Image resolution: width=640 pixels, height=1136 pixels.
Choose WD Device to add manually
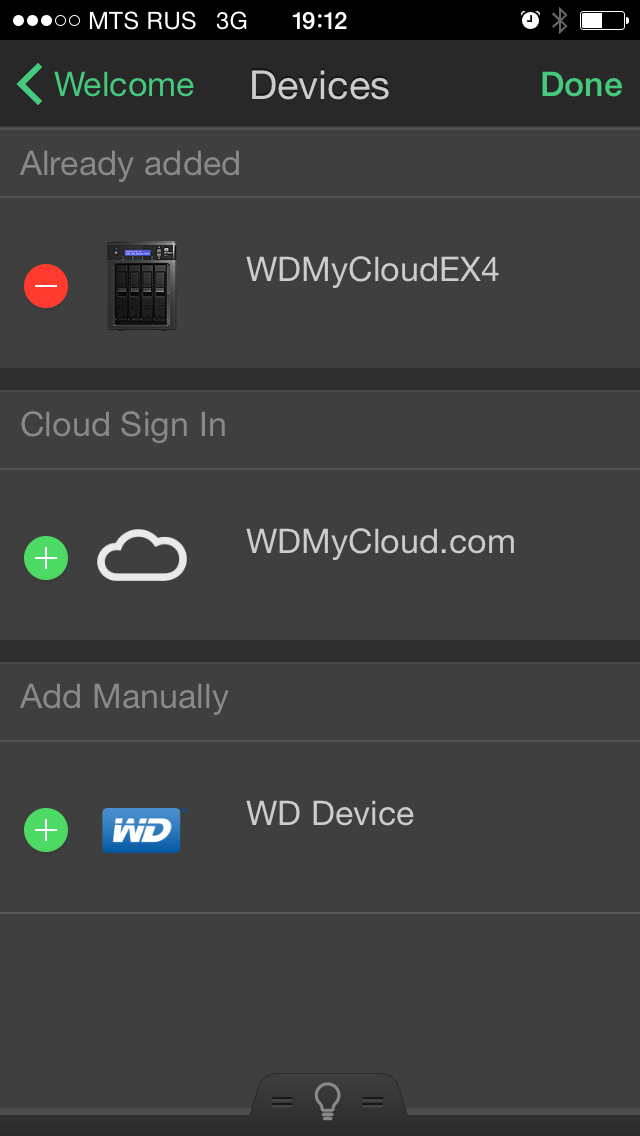(330, 814)
